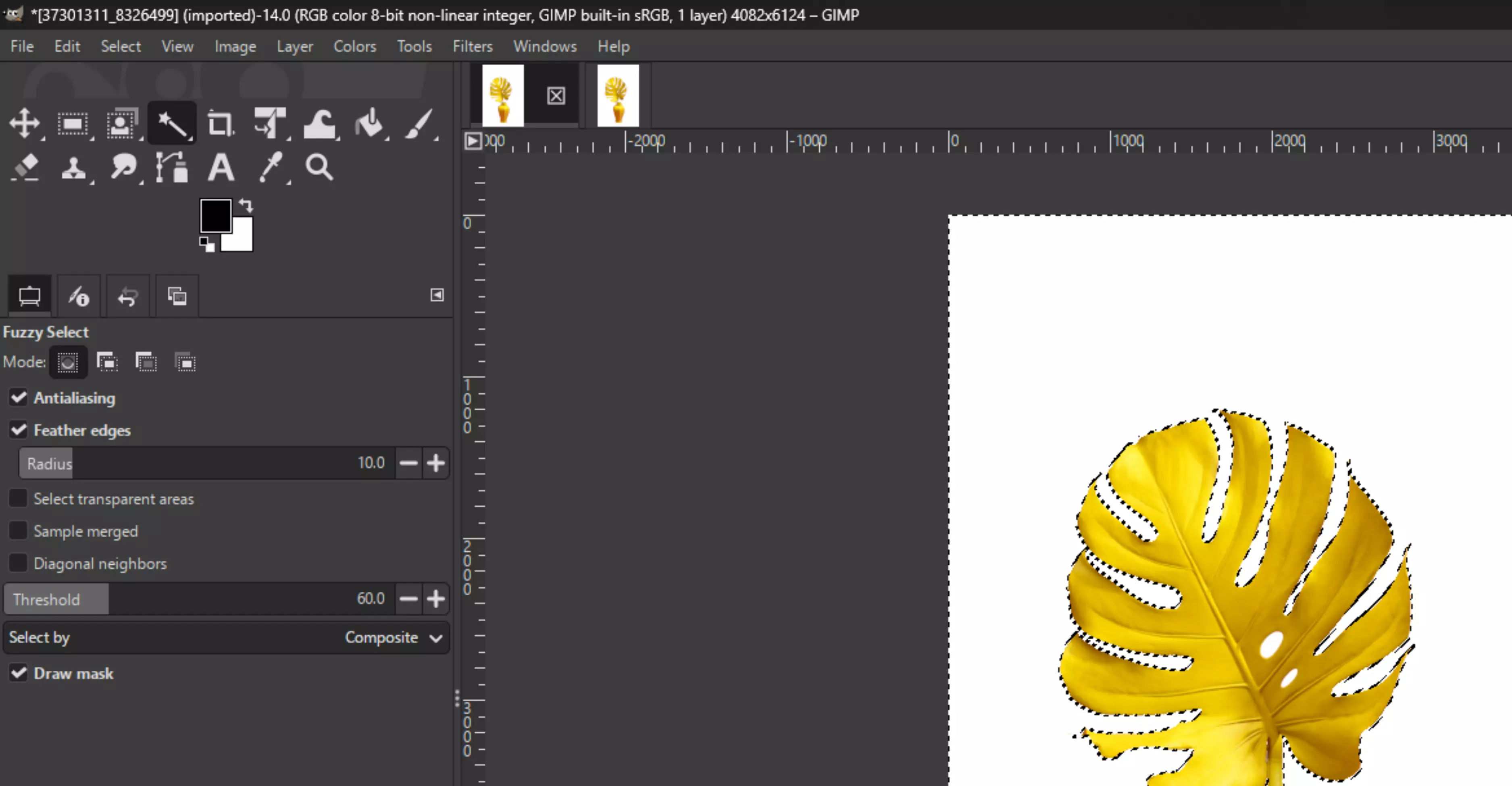1512x786 pixels.
Task: Activate the Text tool
Action: tap(221, 167)
